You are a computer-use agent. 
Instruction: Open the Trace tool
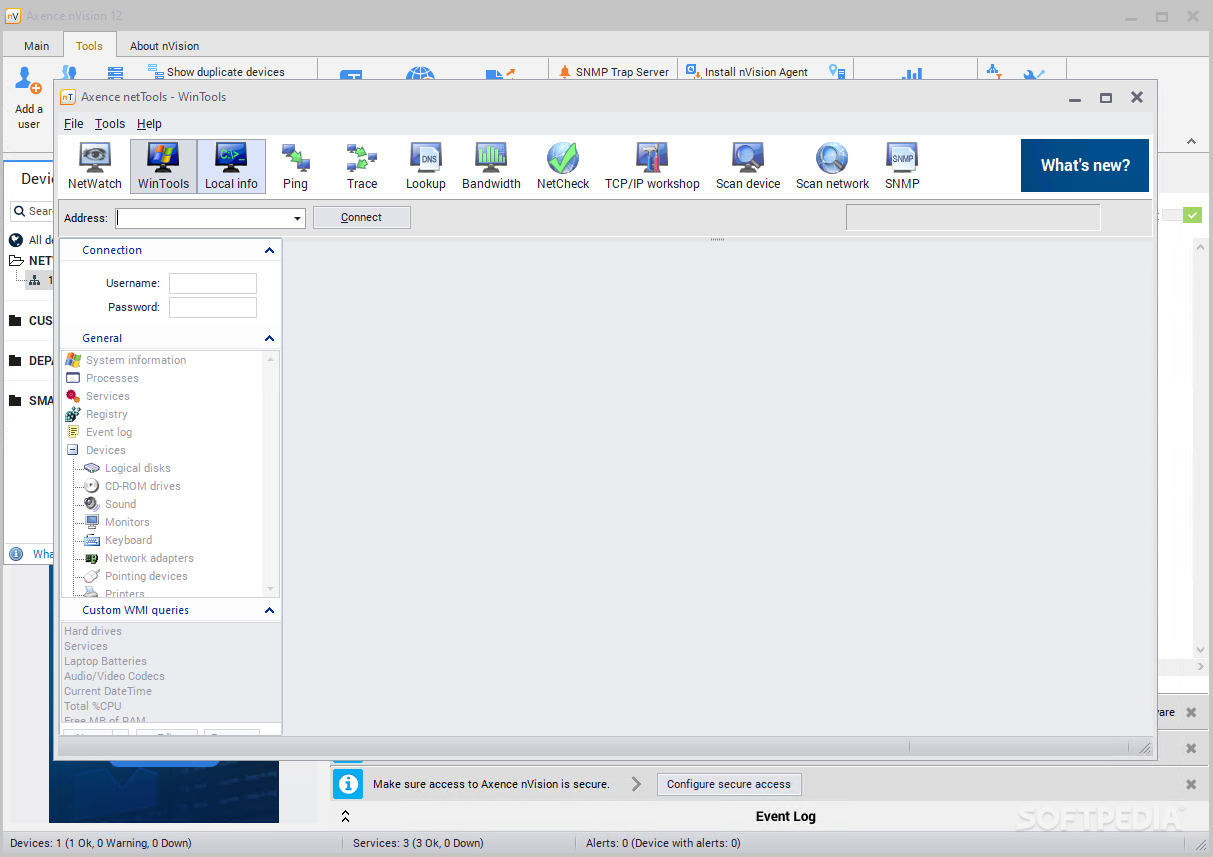tap(362, 166)
